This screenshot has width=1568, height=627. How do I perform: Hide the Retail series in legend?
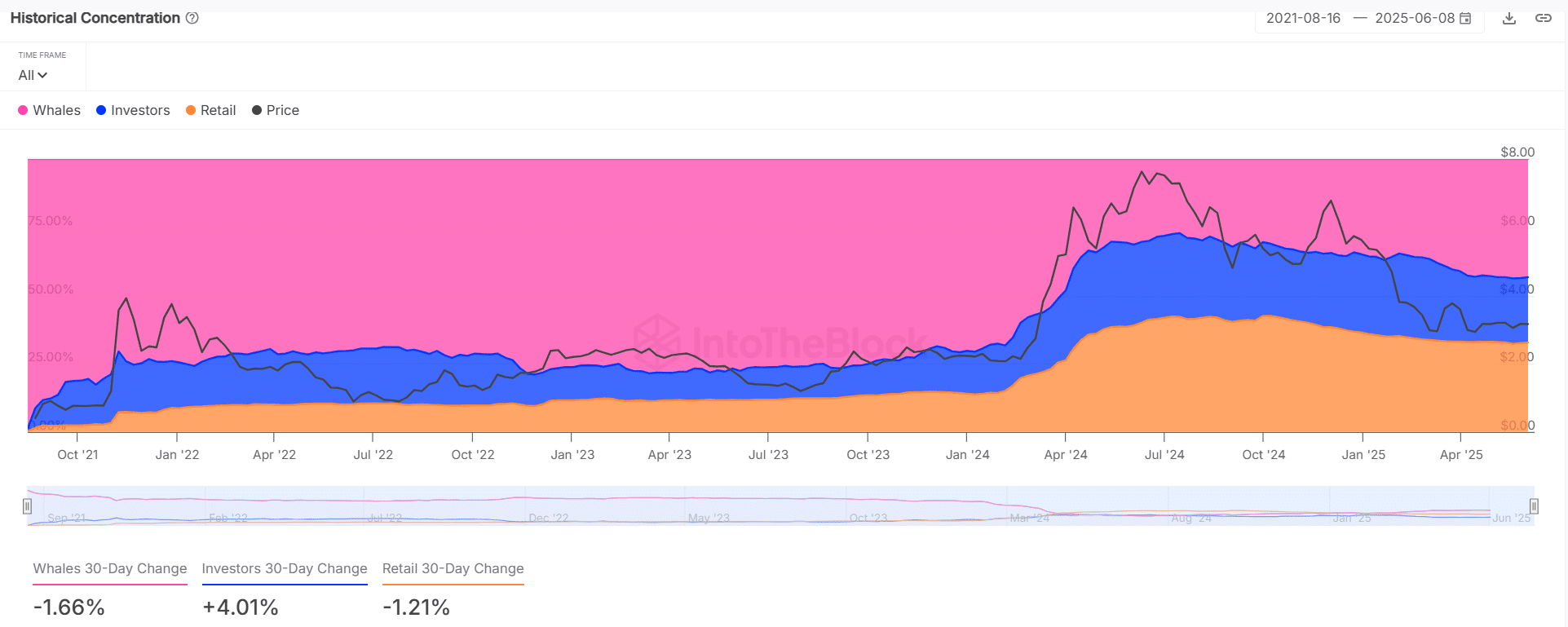tap(210, 110)
